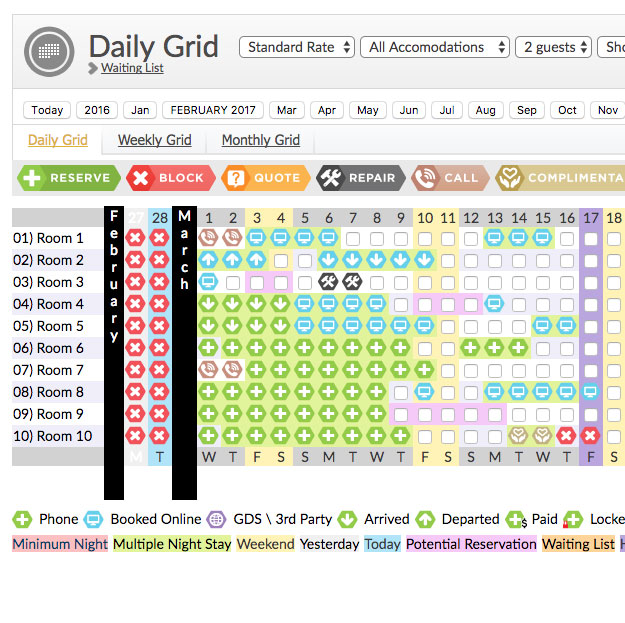Open Room 4 online booking on March 13
Screen dimensions: 625x623
click(x=494, y=304)
